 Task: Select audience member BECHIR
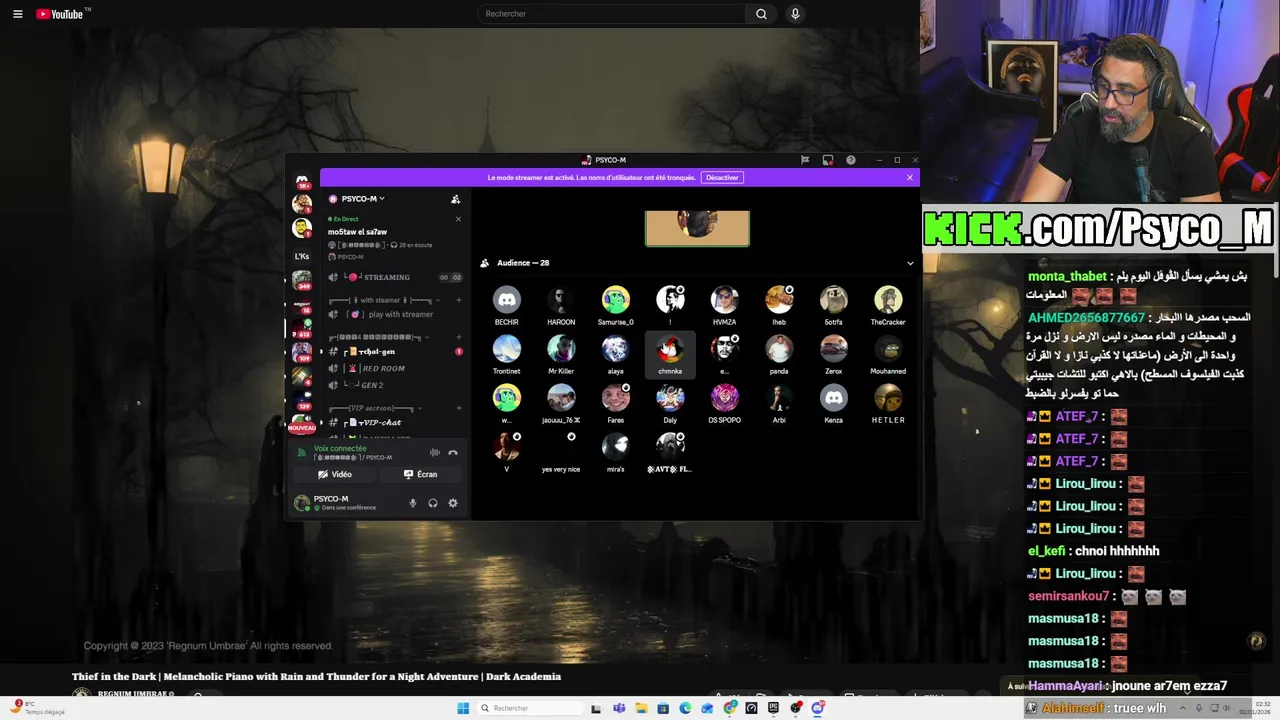pos(507,305)
